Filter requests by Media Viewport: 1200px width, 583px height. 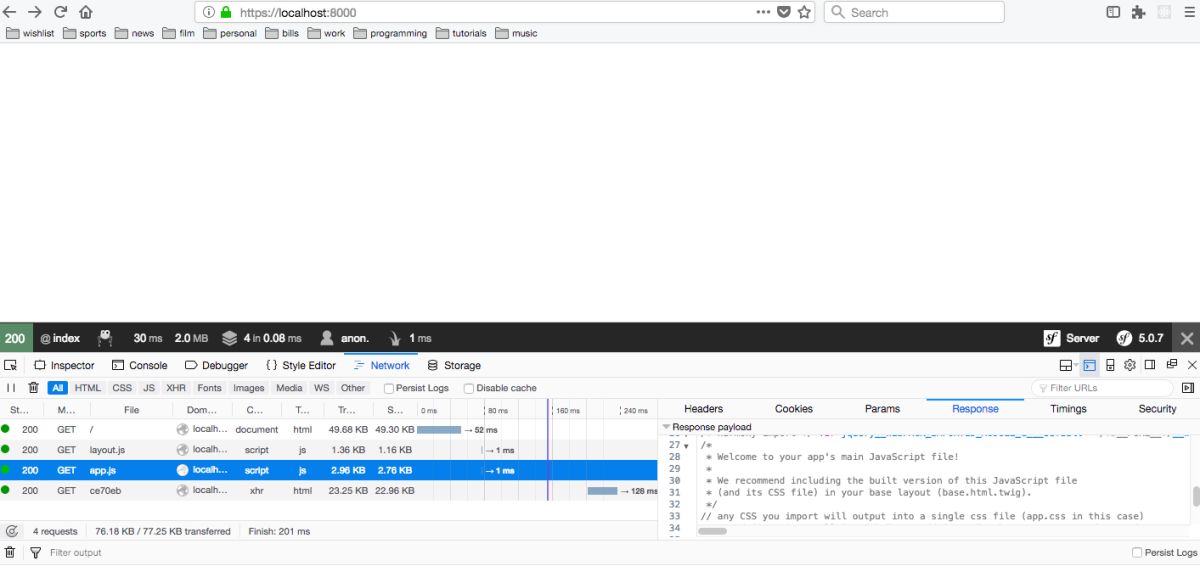(289, 388)
